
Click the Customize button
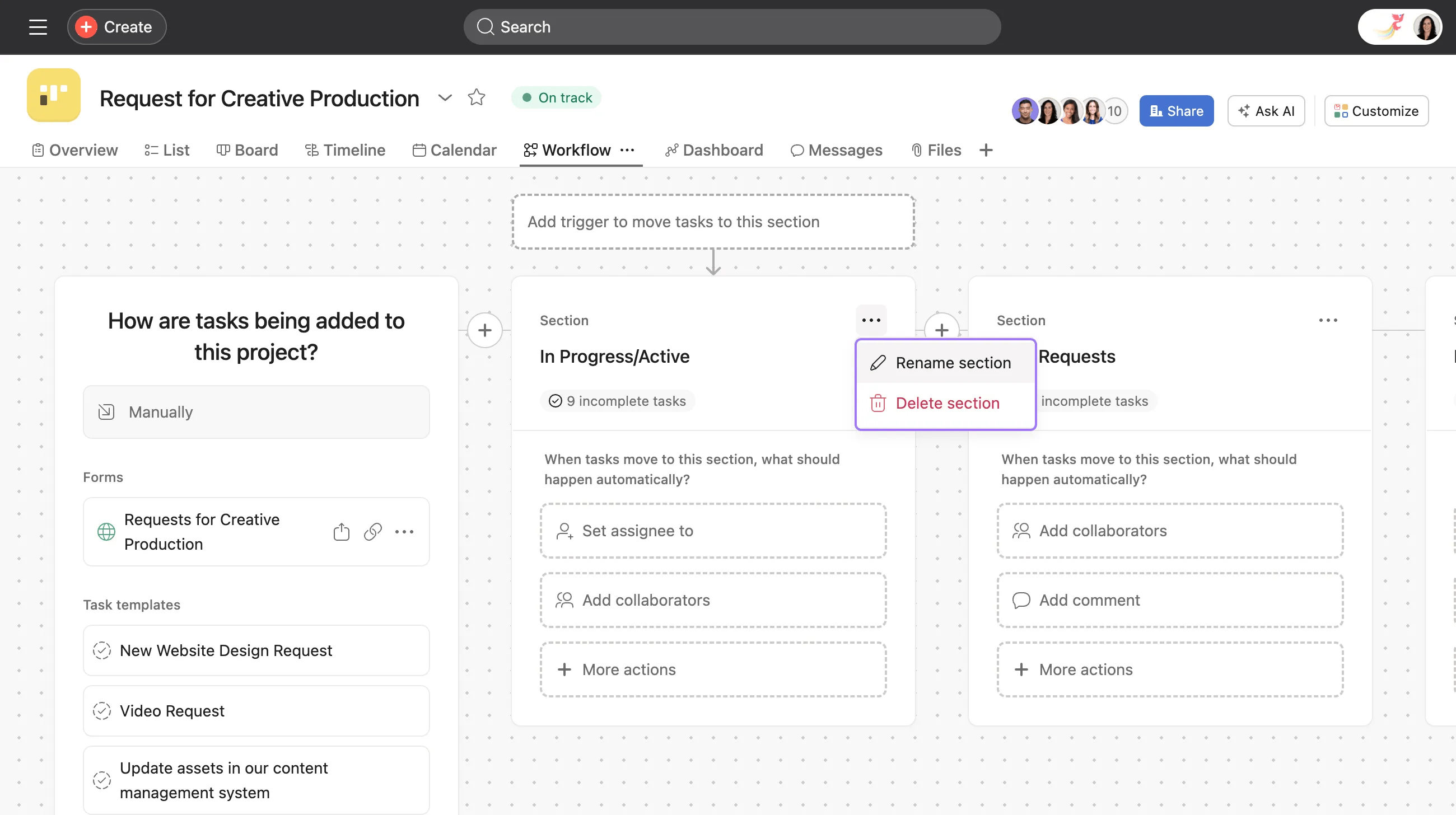[1376, 110]
